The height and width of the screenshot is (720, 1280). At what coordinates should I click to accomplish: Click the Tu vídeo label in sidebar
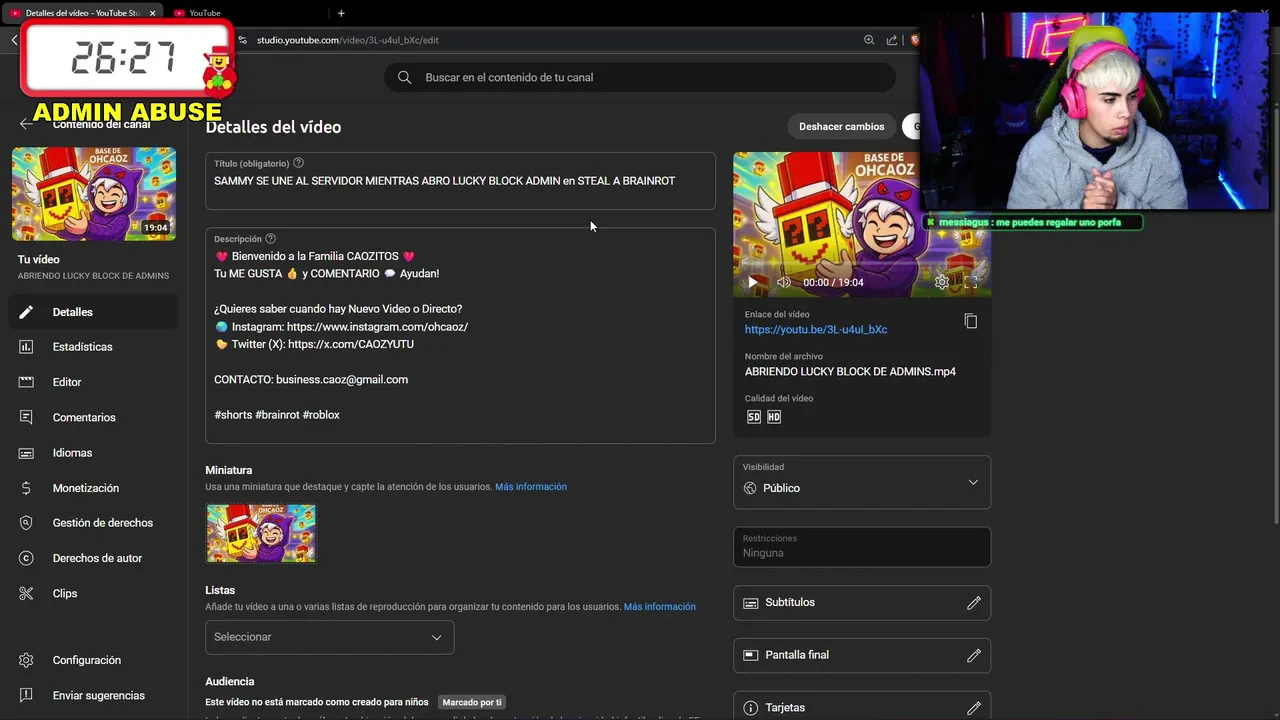pyautogui.click(x=38, y=260)
